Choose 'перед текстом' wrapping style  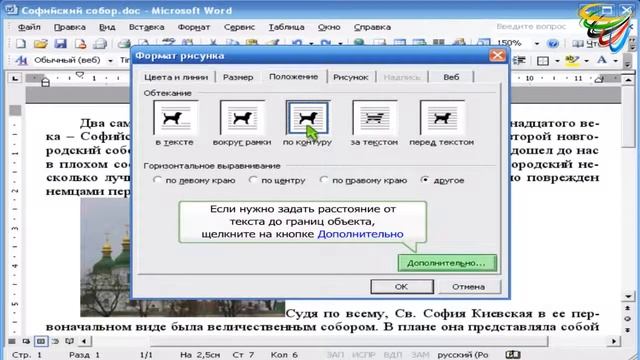(x=442, y=118)
